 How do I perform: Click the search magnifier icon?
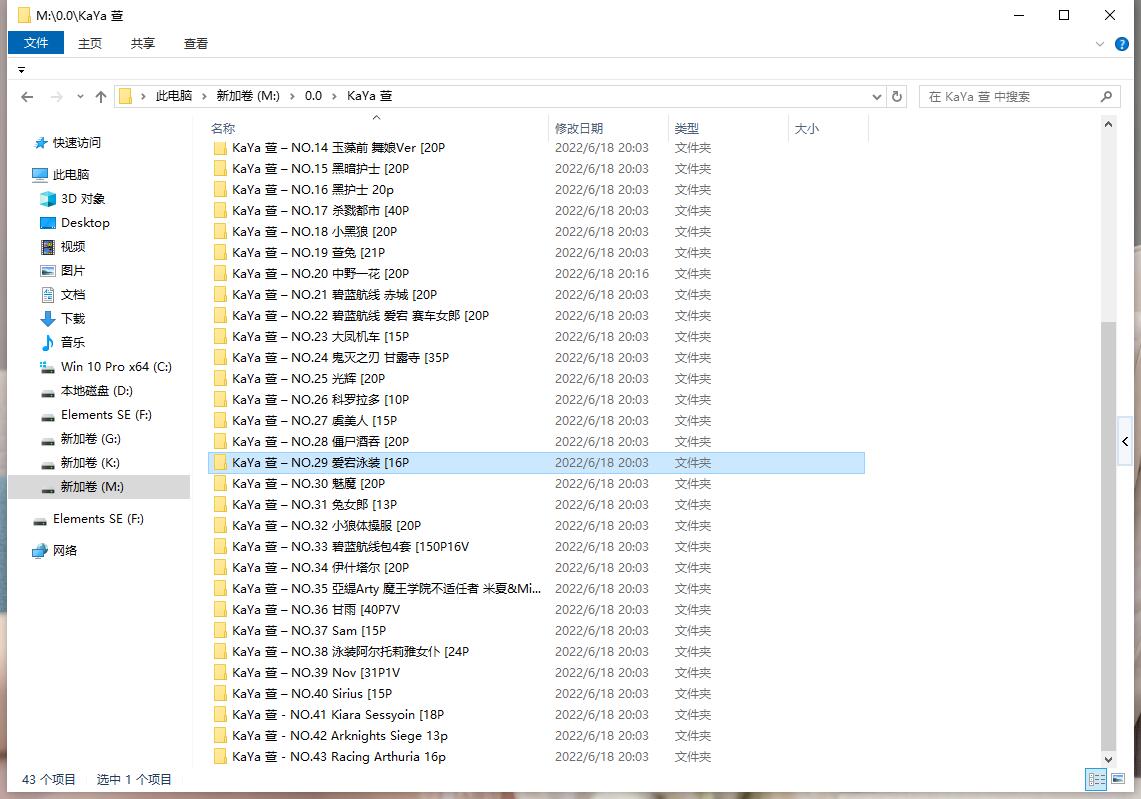click(x=1106, y=96)
